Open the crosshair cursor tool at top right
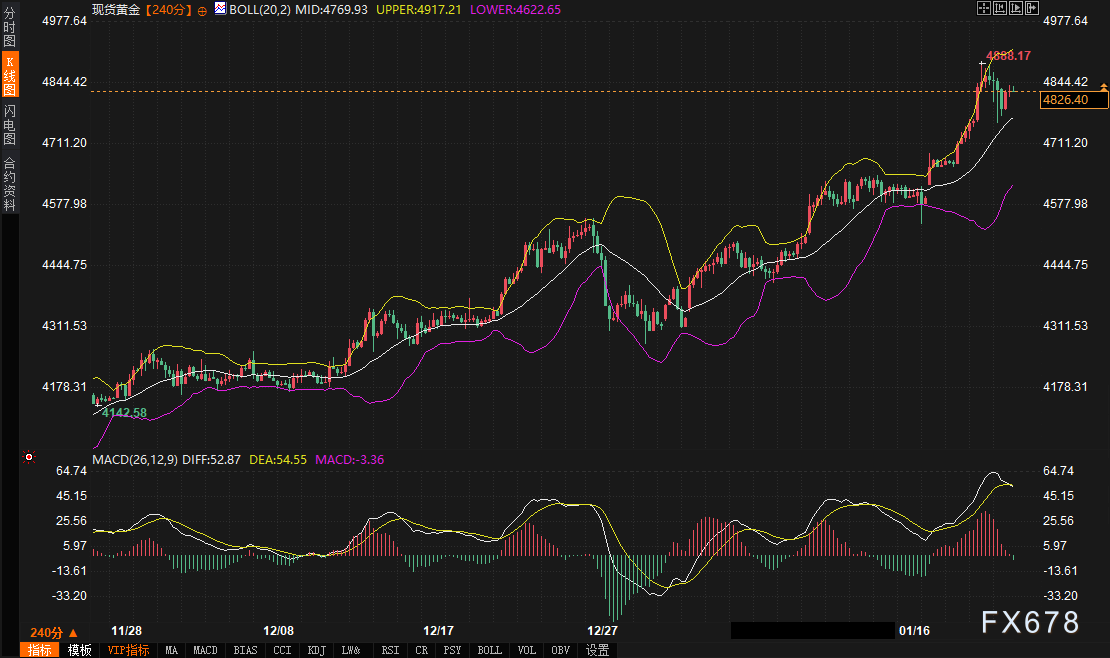 [x=984, y=8]
